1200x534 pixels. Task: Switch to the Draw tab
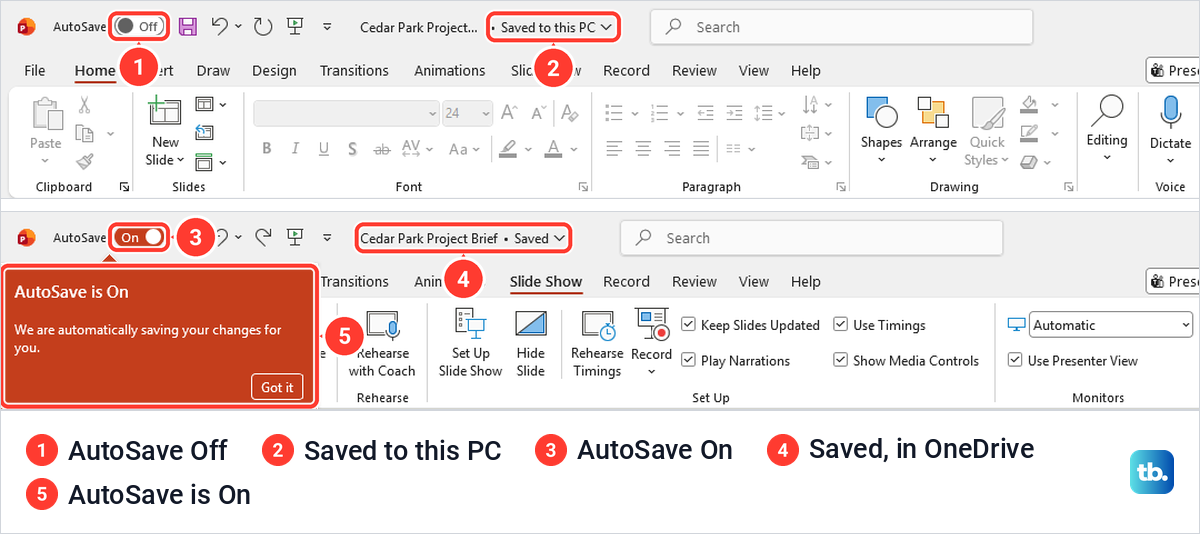pos(213,71)
